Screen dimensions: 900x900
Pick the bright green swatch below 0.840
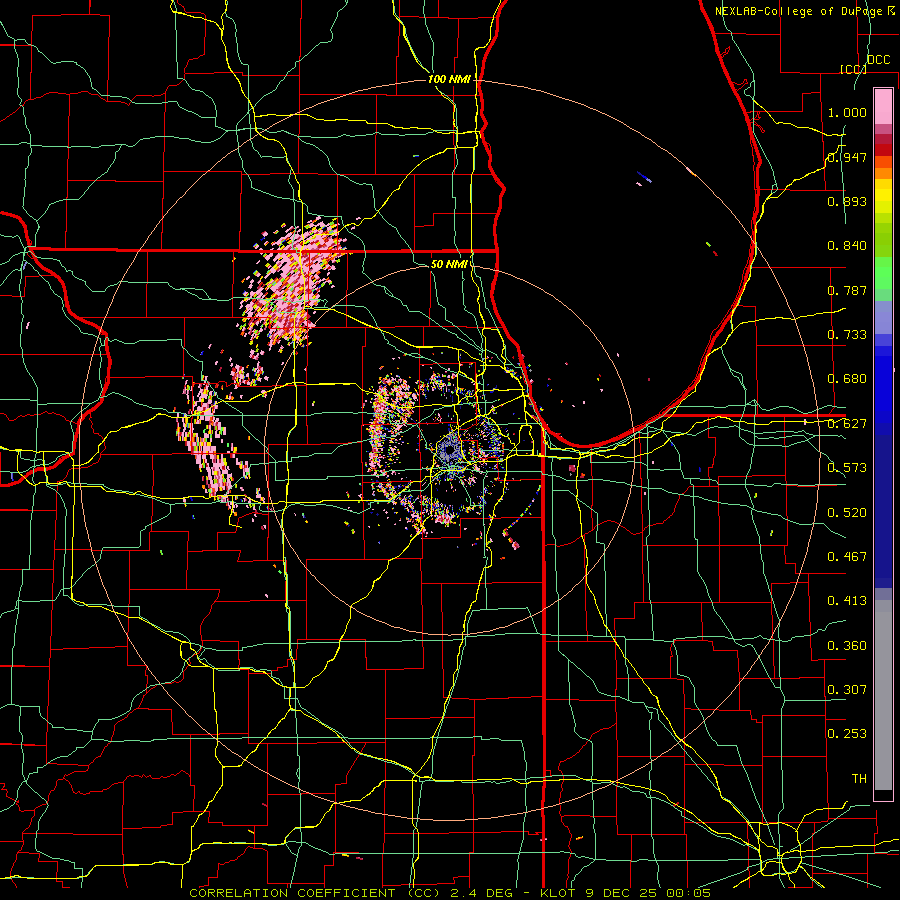883,271
